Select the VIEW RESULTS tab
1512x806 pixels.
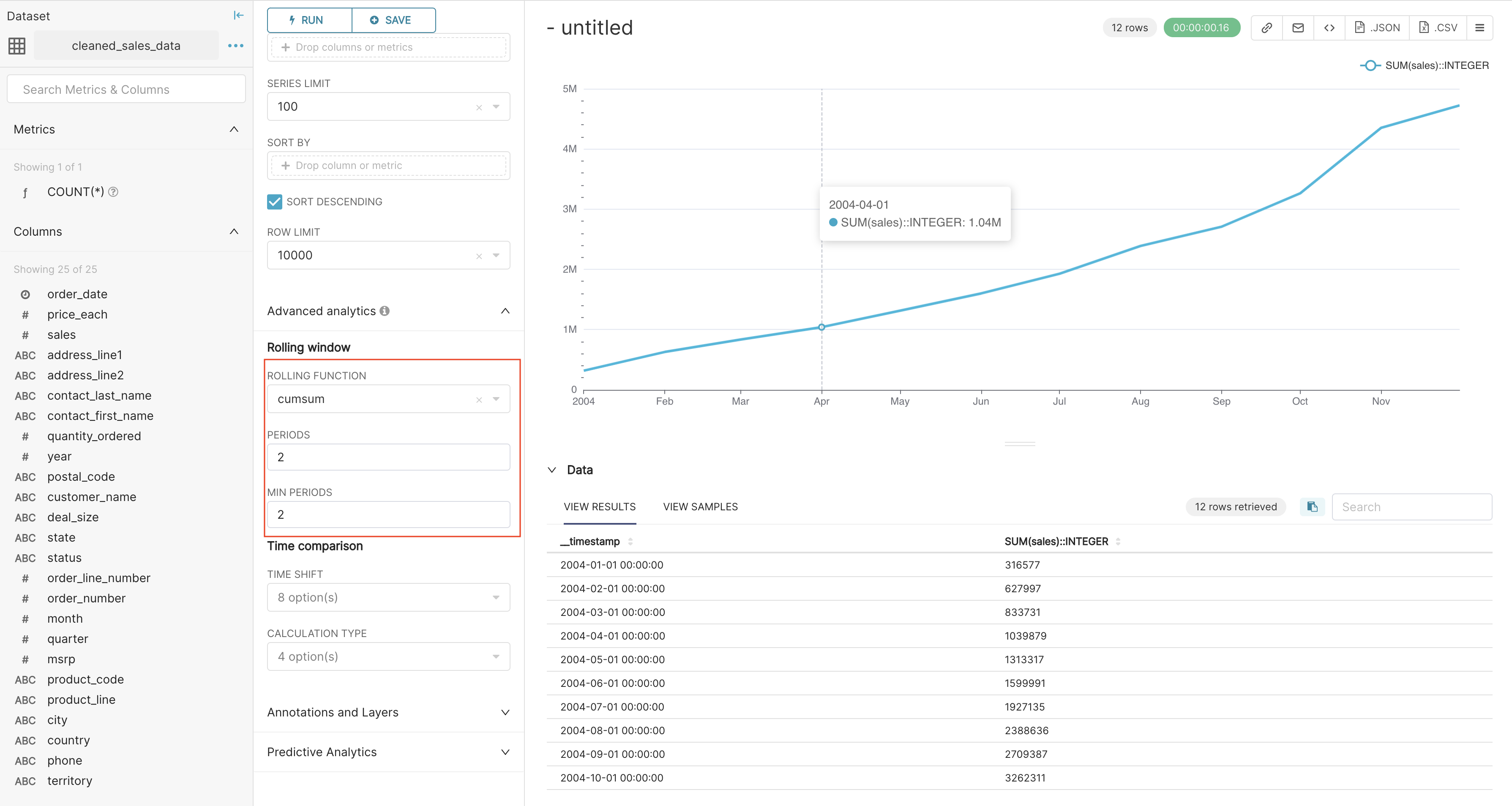pos(599,507)
